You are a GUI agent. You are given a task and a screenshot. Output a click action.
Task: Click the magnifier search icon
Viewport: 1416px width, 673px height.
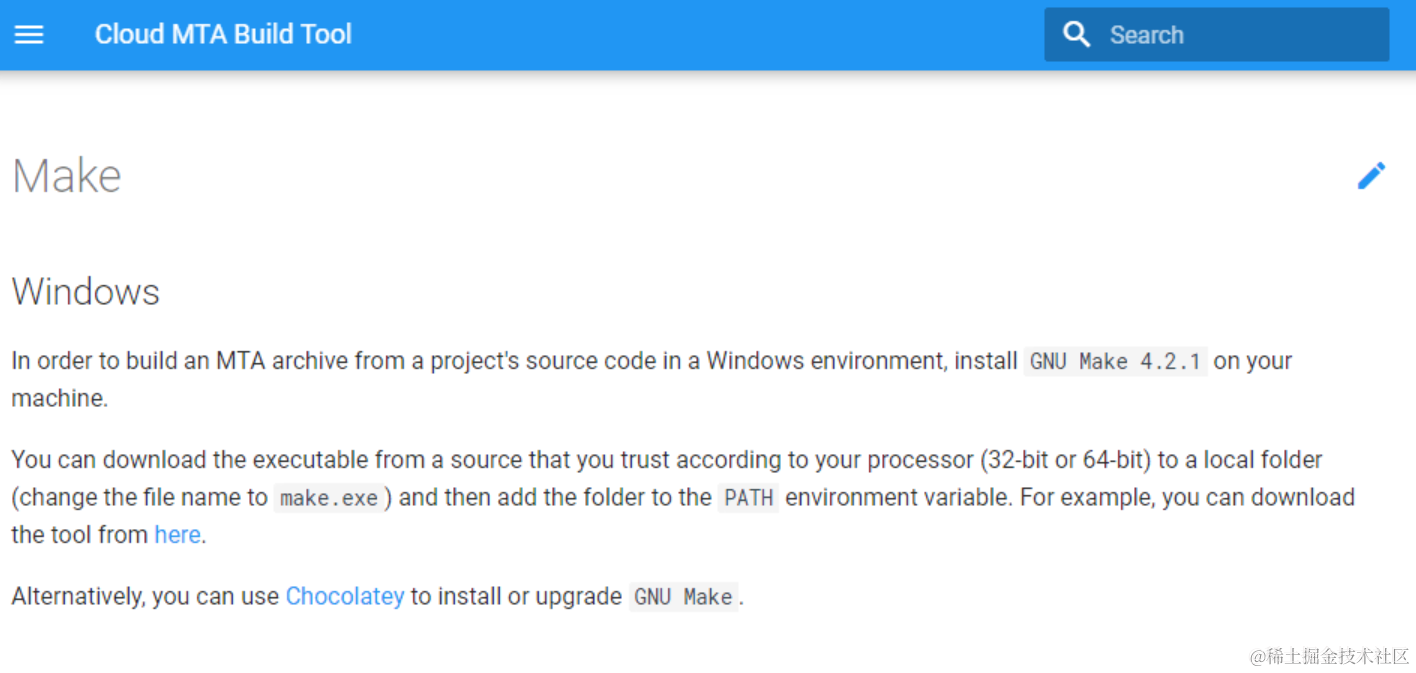tap(1076, 35)
